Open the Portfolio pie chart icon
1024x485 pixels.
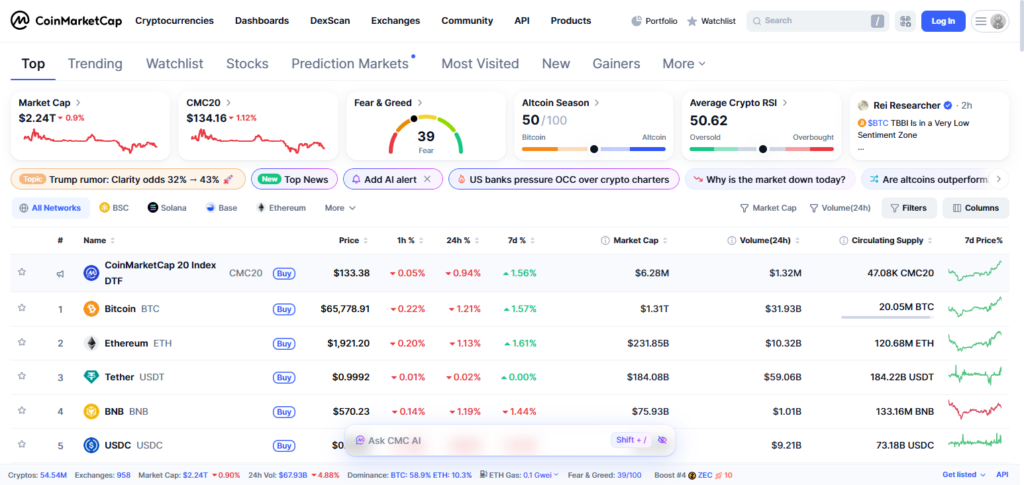637,21
